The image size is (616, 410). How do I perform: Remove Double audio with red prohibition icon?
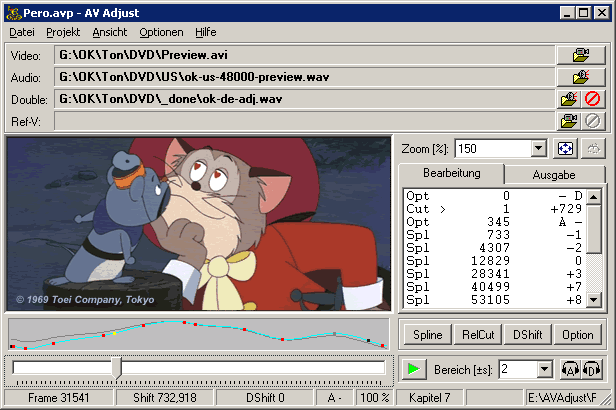point(592,99)
